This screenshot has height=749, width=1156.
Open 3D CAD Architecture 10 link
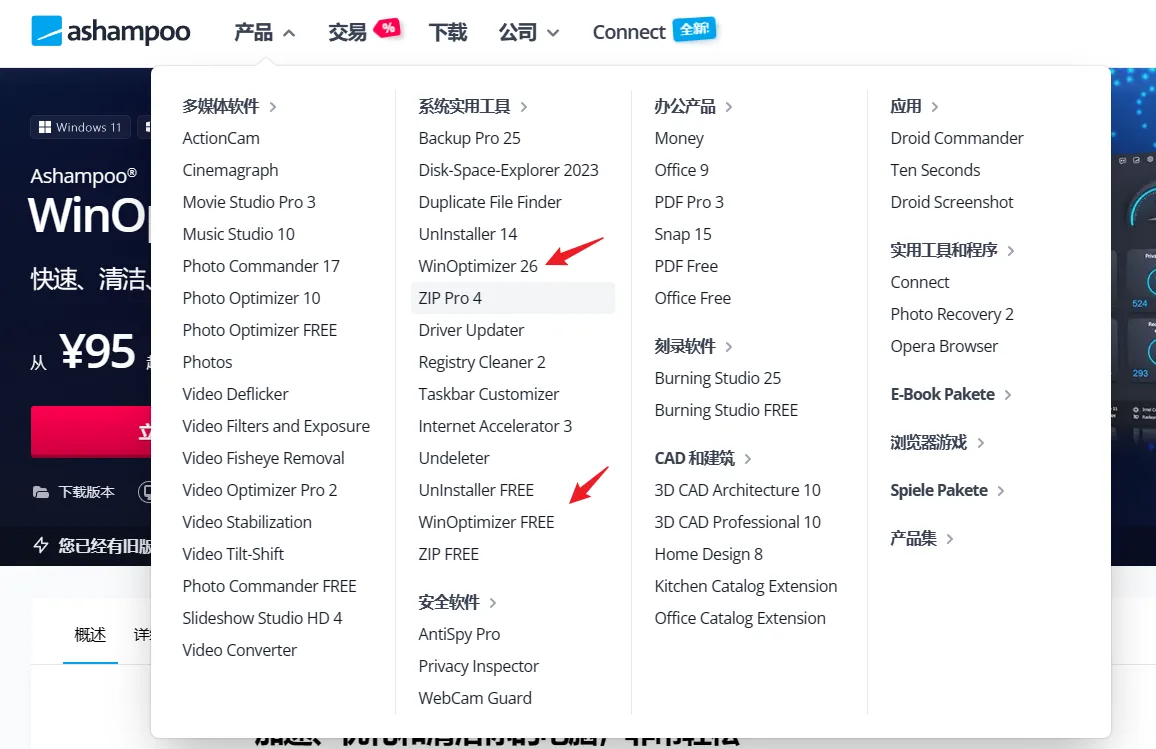click(x=737, y=490)
